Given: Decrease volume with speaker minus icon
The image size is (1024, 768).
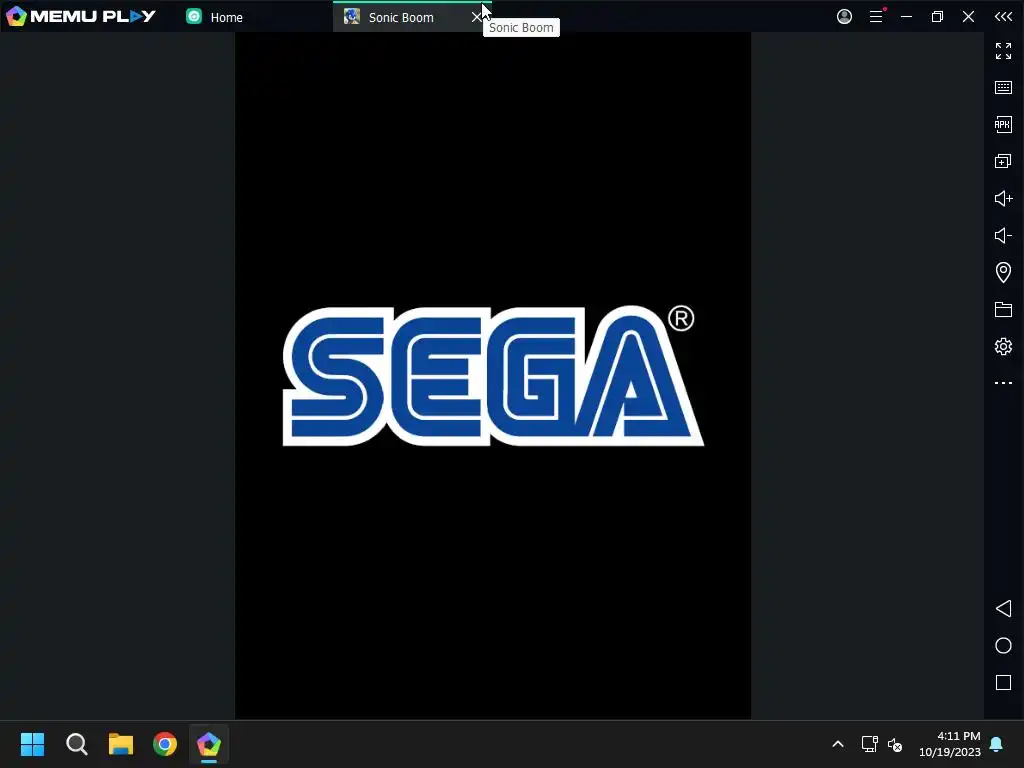Looking at the screenshot, I should (1003, 235).
